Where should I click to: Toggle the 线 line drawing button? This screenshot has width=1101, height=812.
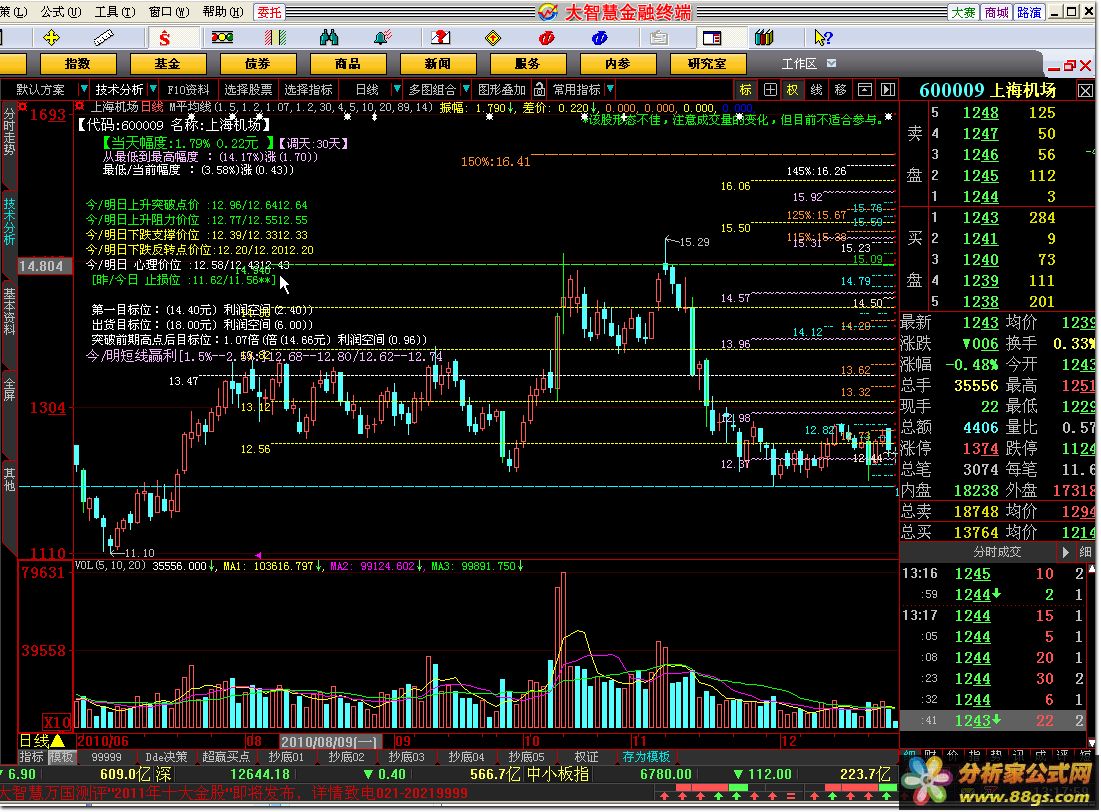[x=817, y=89]
